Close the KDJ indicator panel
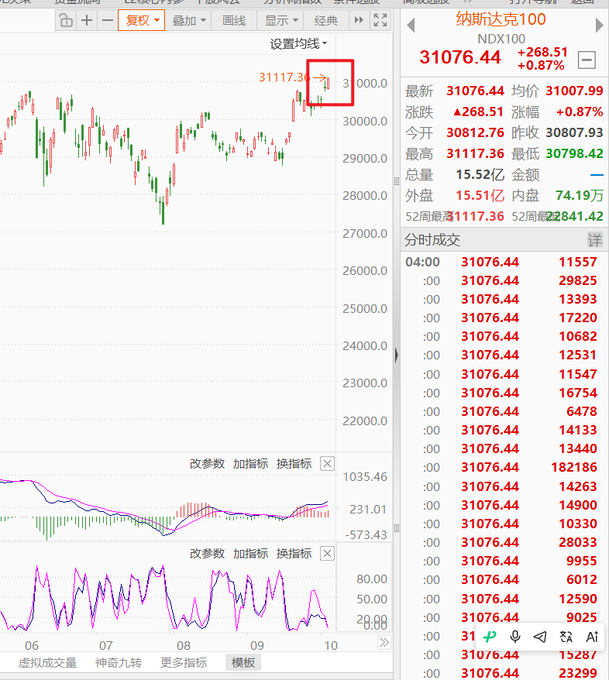The height and width of the screenshot is (680, 609). click(x=327, y=553)
